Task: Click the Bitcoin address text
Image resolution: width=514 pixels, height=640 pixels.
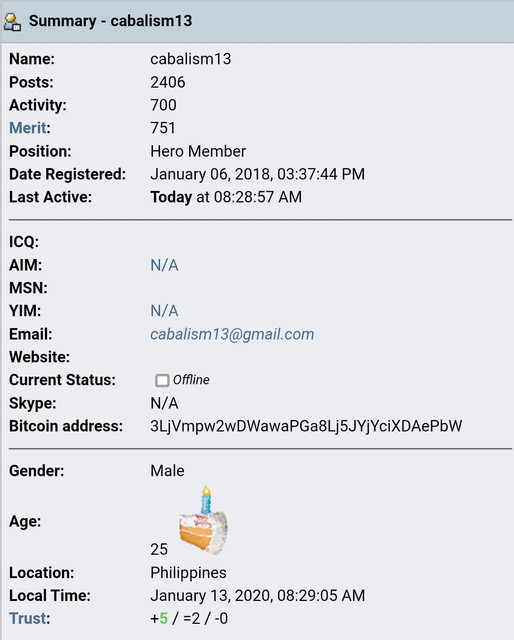Action: pos(306,426)
